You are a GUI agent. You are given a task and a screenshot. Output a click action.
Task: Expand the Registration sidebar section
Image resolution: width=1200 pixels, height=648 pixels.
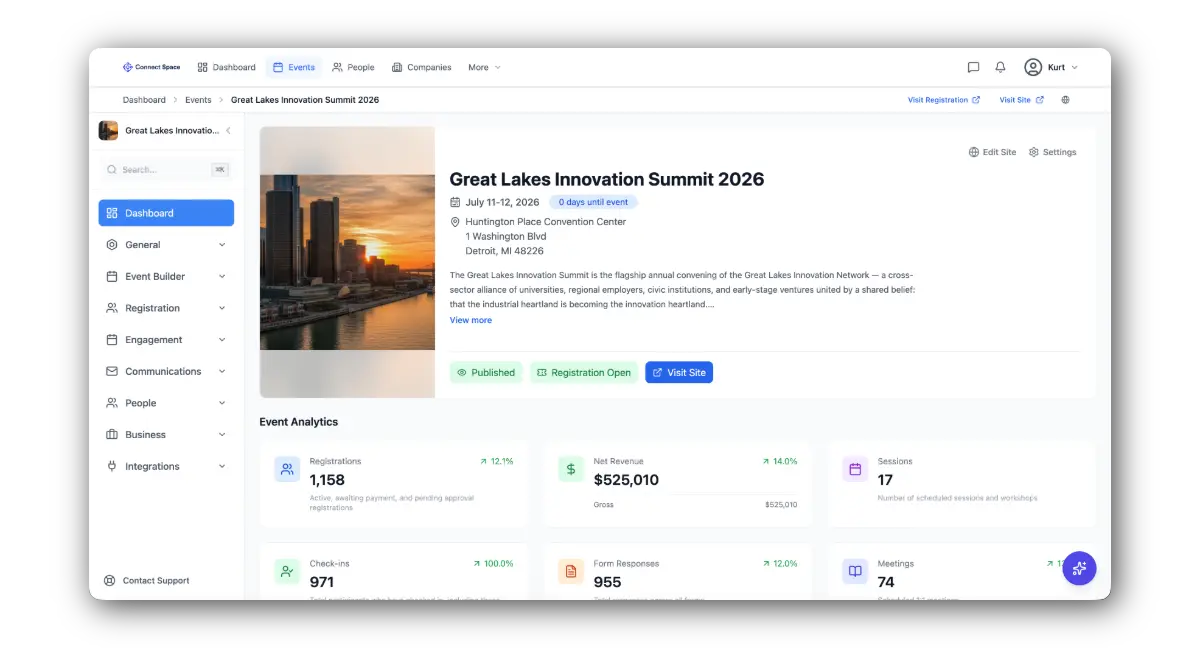[166, 308]
